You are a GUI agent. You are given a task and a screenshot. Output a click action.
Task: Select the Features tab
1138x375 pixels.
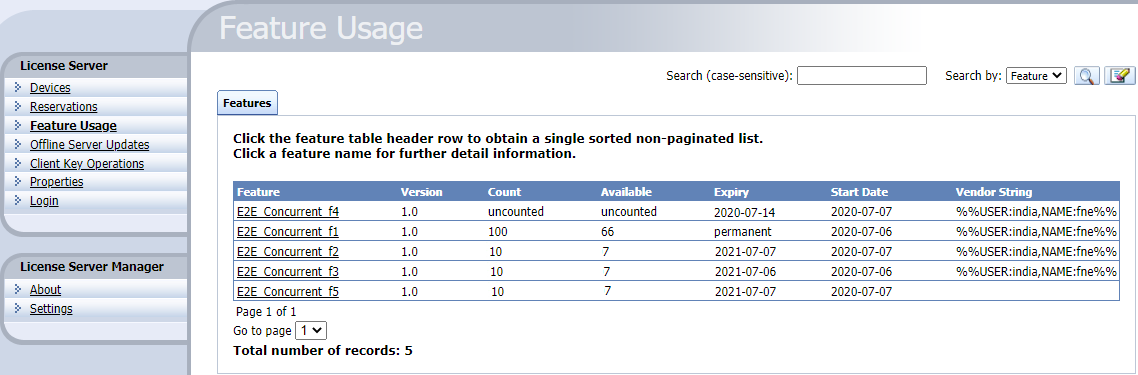click(x=247, y=103)
